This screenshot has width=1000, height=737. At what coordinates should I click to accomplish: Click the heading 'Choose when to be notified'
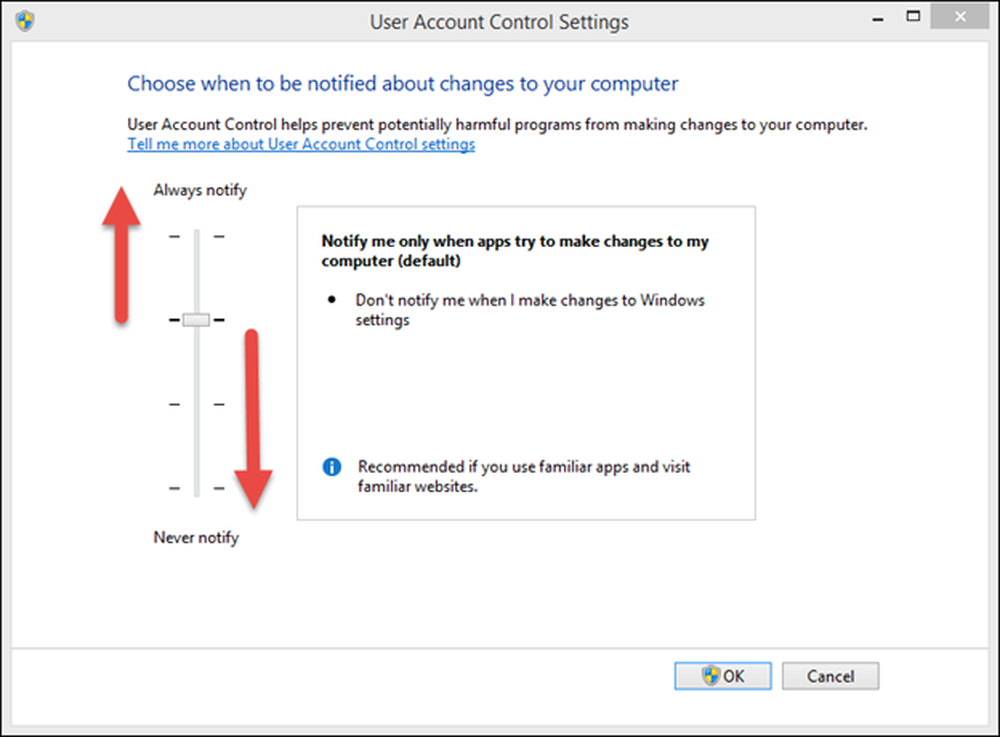pyautogui.click(x=402, y=84)
